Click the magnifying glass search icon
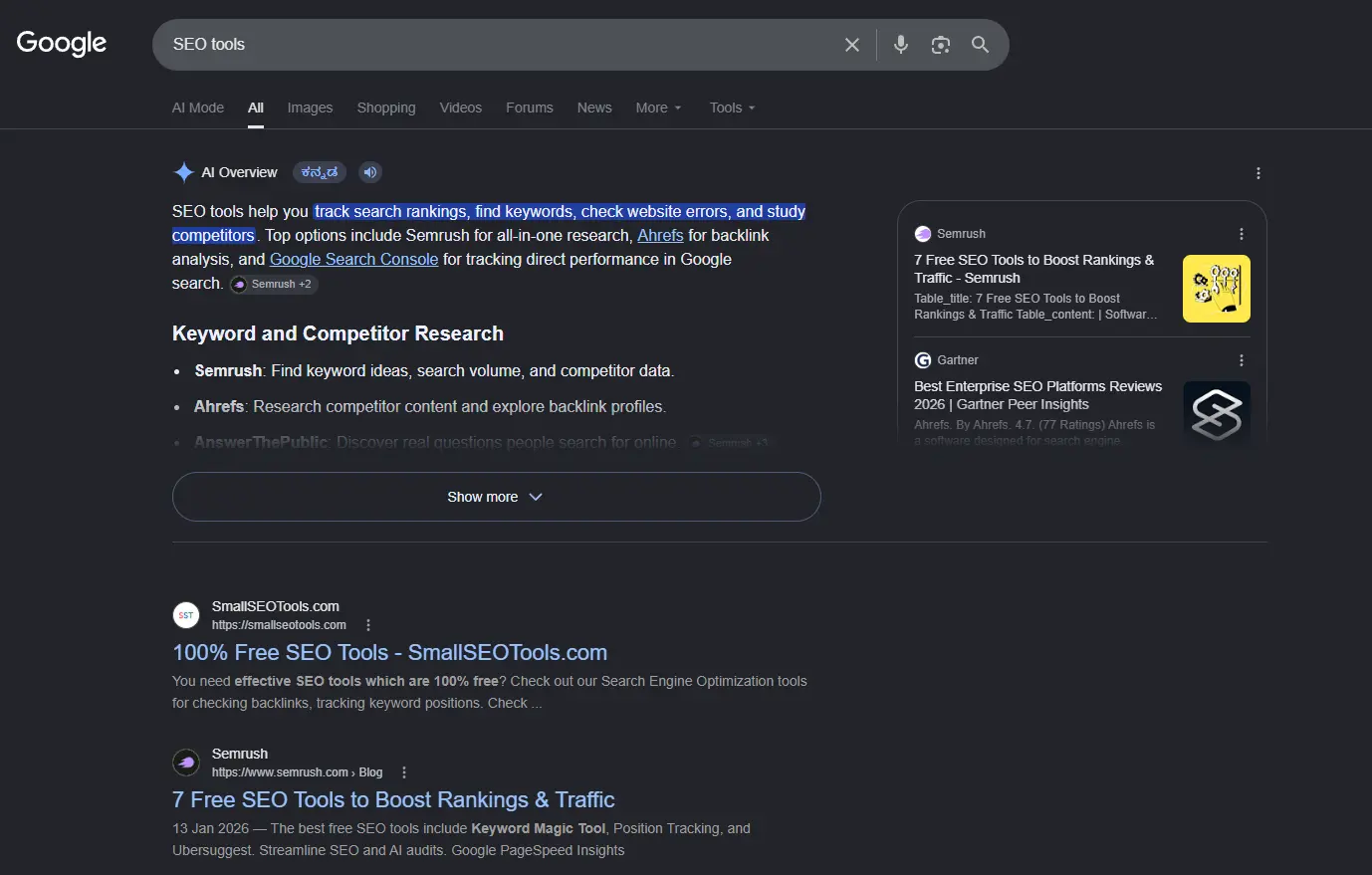This screenshot has height=875, width=1372. click(x=981, y=45)
